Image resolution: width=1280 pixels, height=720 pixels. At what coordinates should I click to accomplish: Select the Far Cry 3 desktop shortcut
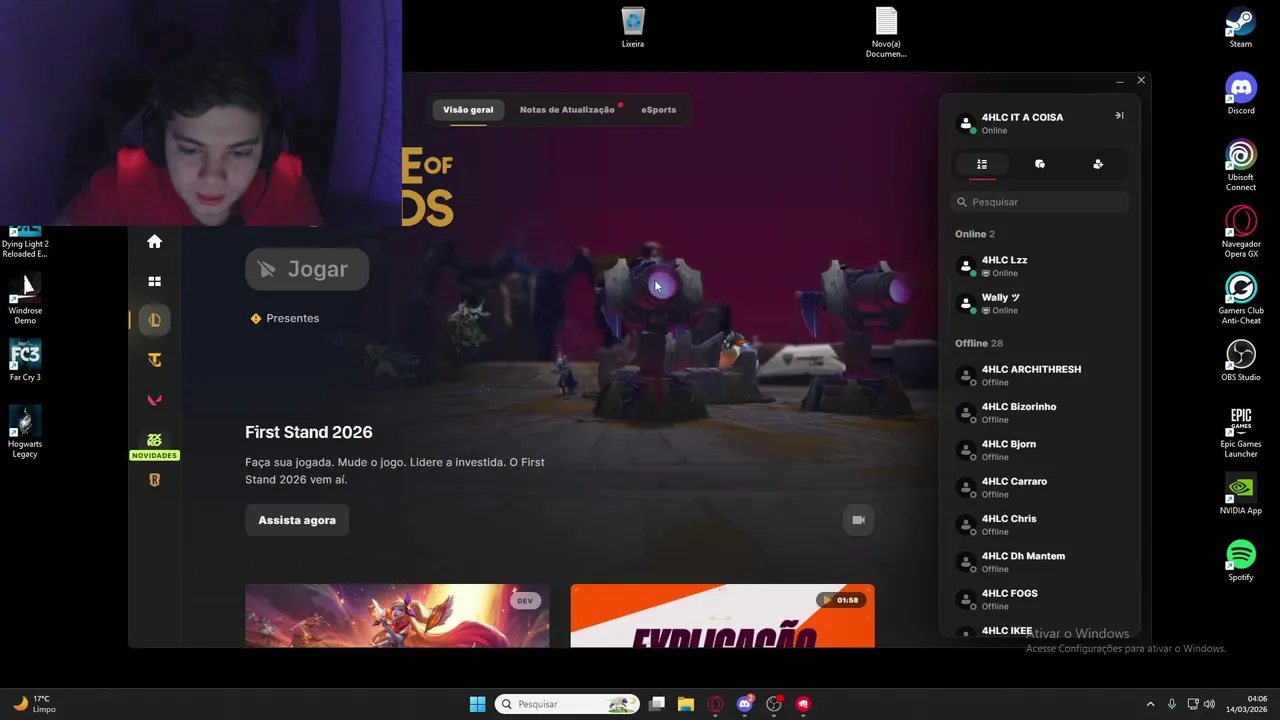point(25,361)
